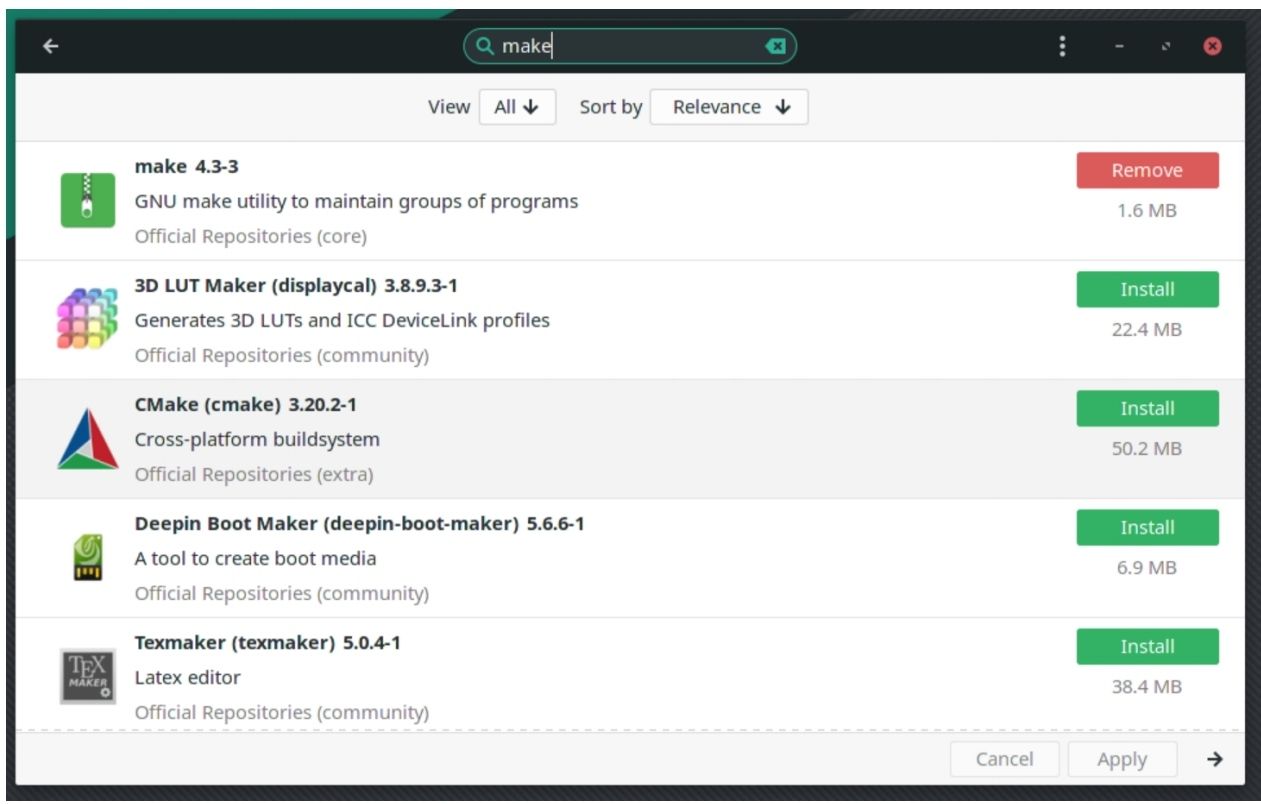
Task: Click 'Official Repositories (extra)' text
Action: click(x=254, y=474)
